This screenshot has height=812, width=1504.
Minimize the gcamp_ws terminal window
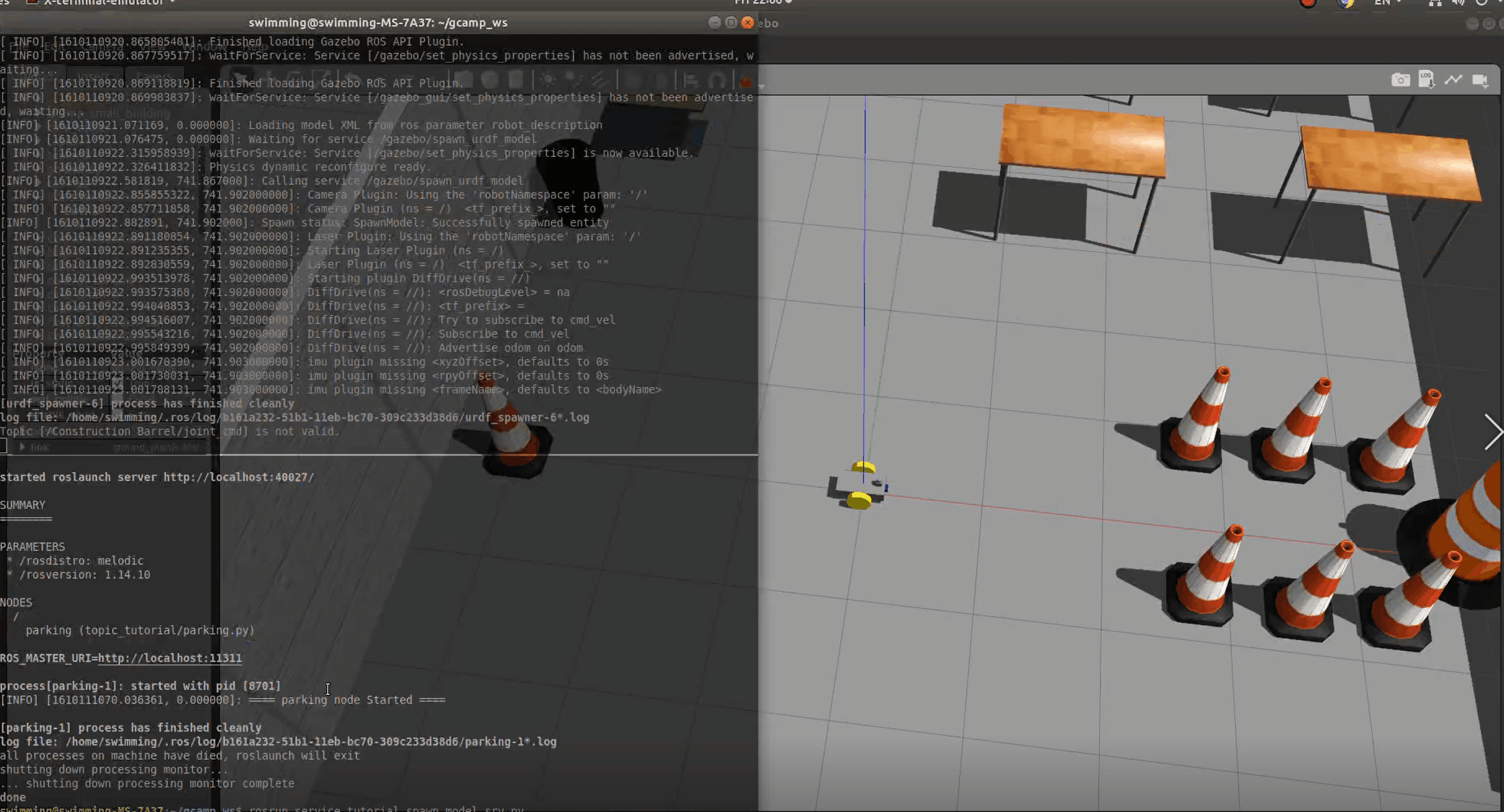[x=714, y=23]
